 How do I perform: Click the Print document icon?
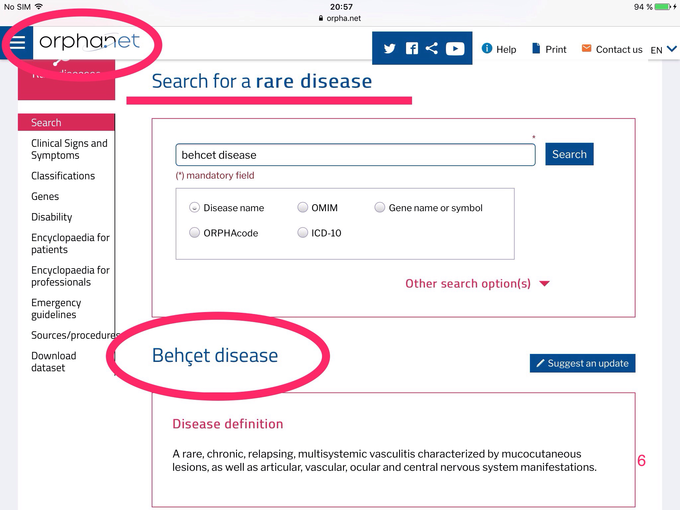536,49
